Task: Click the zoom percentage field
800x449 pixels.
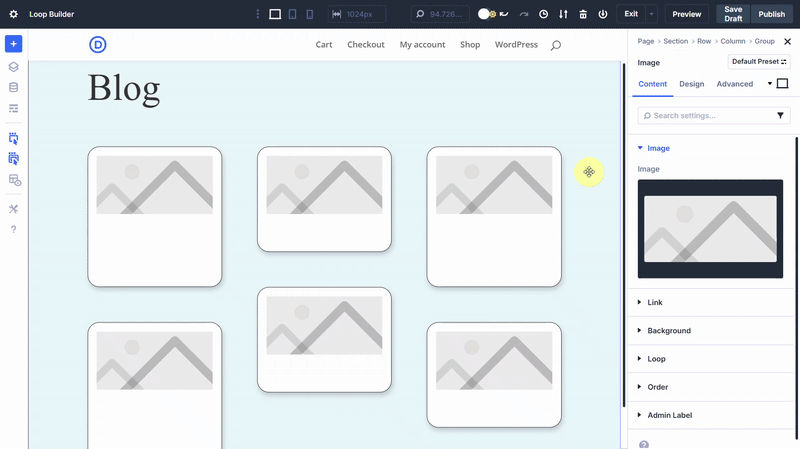Action: pos(439,14)
